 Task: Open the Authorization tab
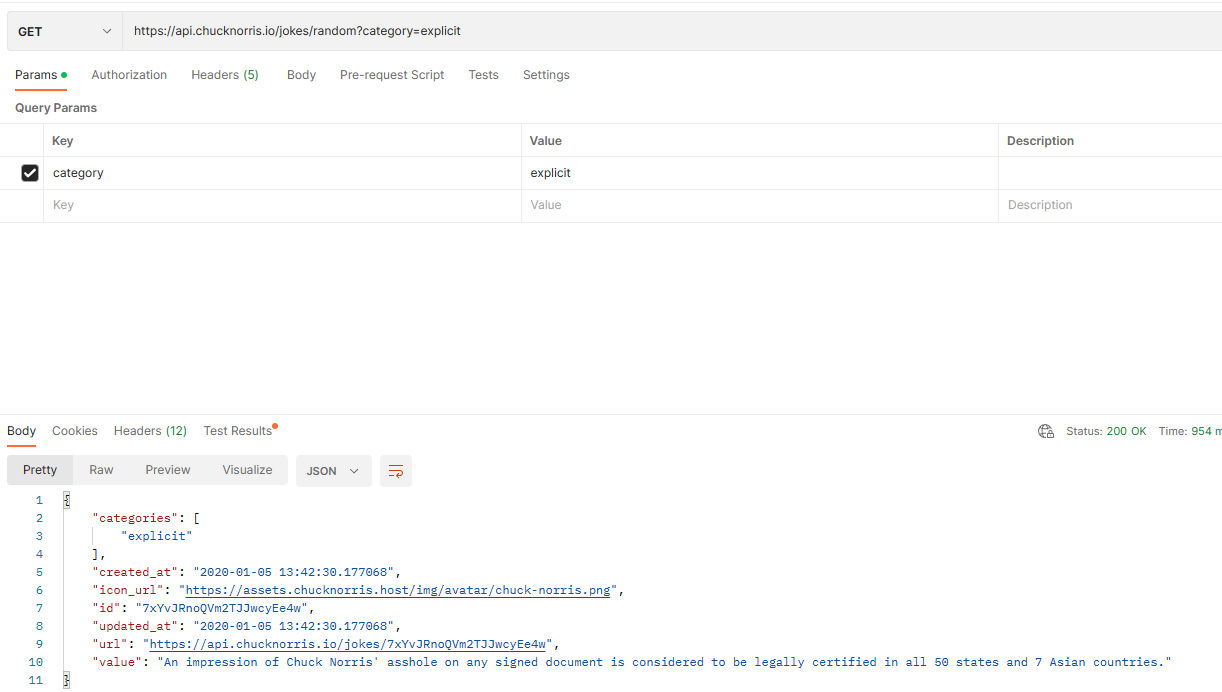(x=129, y=75)
